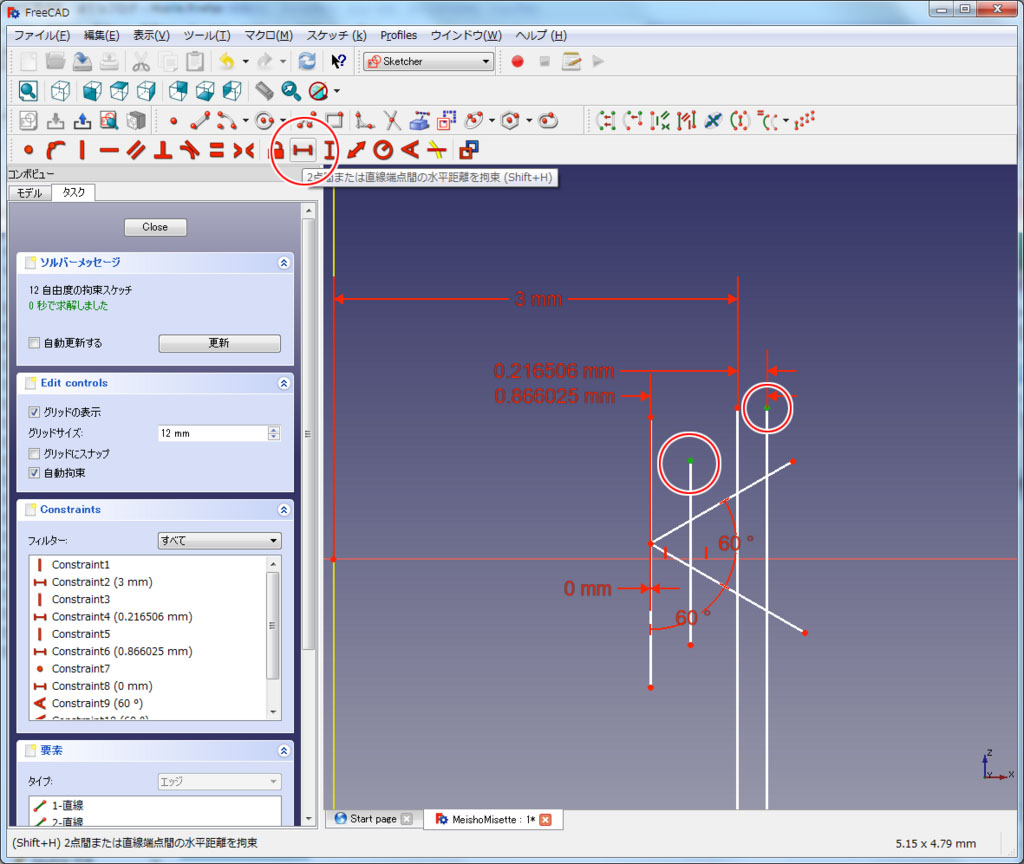
Task: Select the length (distance) constraint tool
Action: tap(357, 150)
